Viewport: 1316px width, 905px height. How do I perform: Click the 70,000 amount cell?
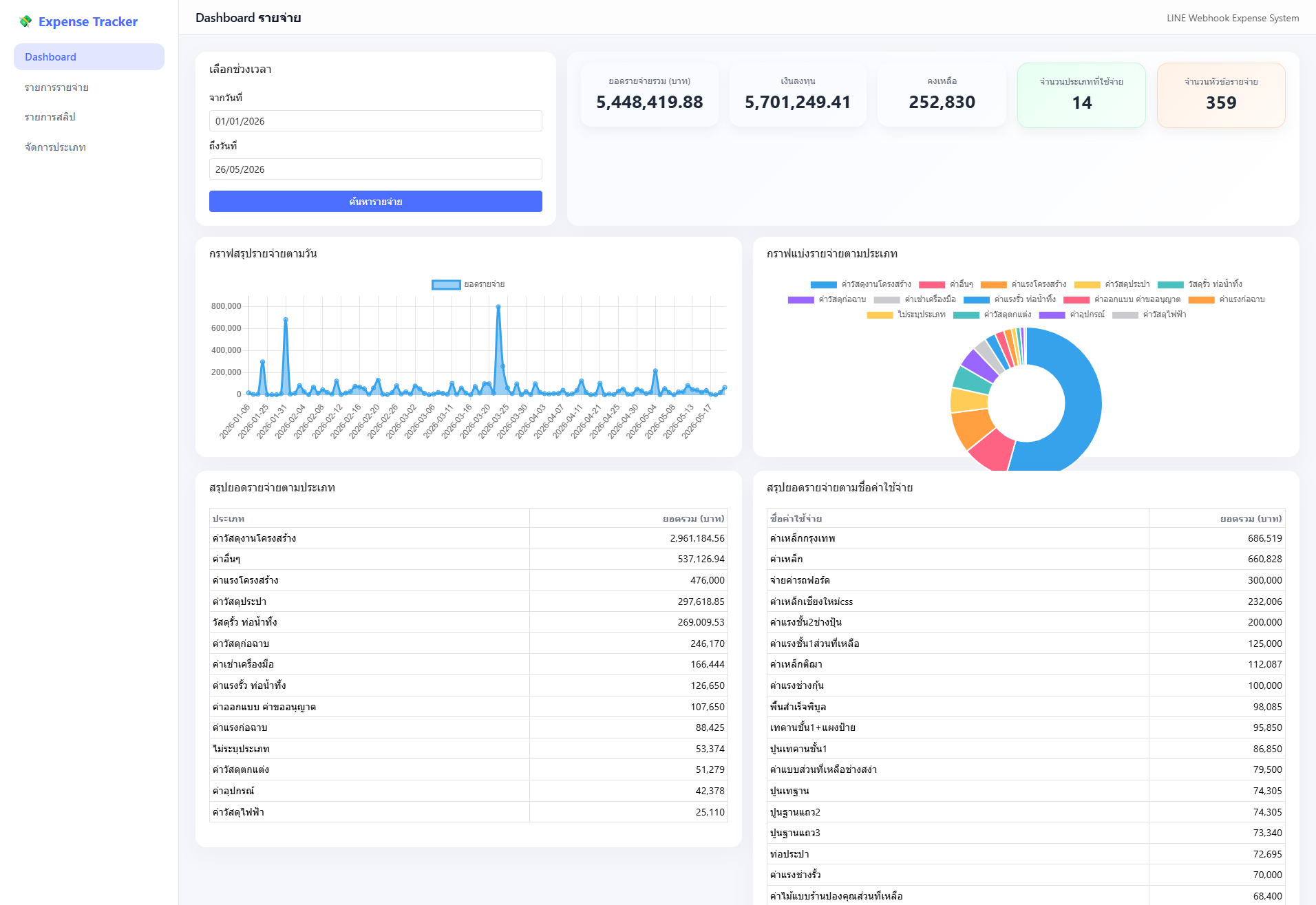[x=1217, y=875]
